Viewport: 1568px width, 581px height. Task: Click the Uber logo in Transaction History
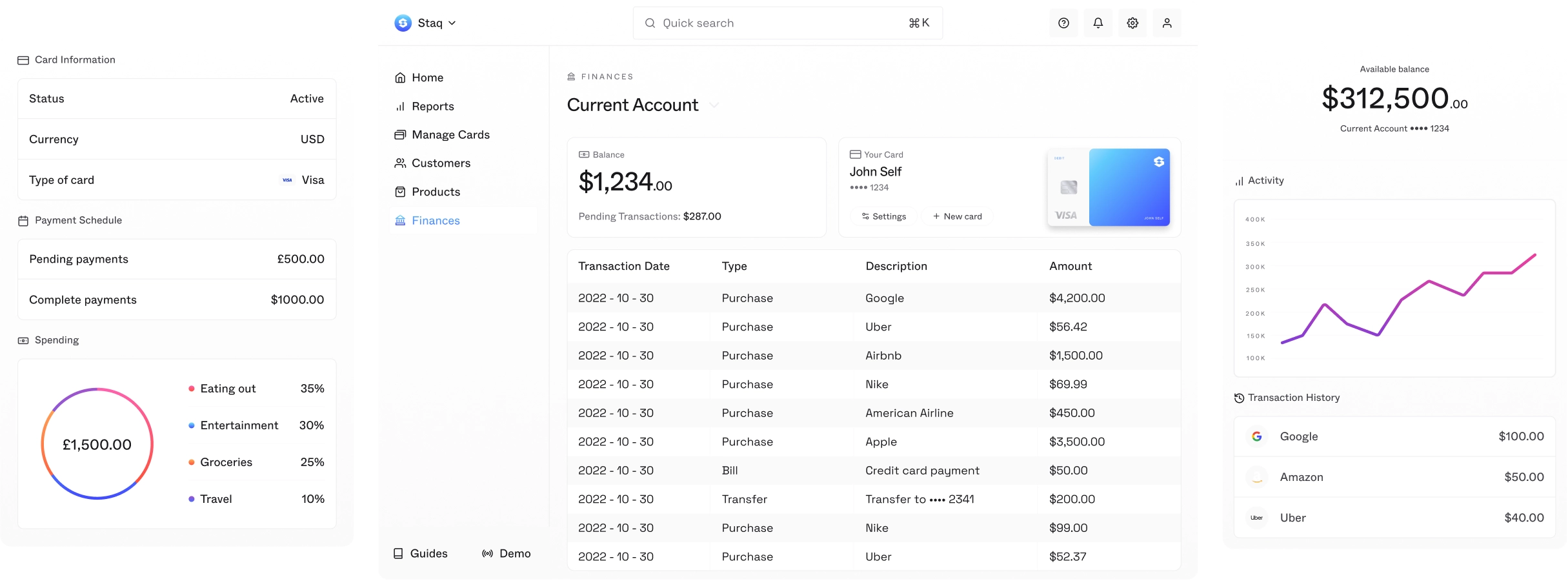[1256, 518]
